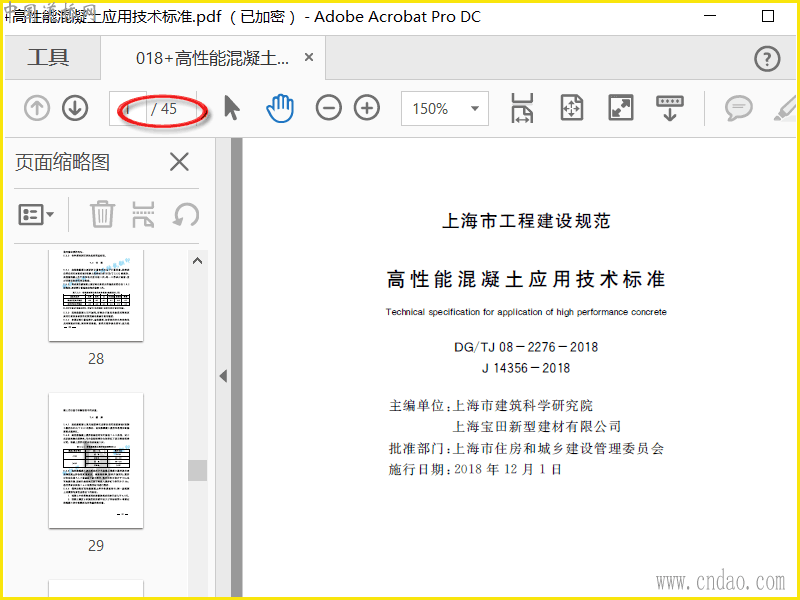Click the 批准部门 line

pyautogui.click(x=526, y=448)
